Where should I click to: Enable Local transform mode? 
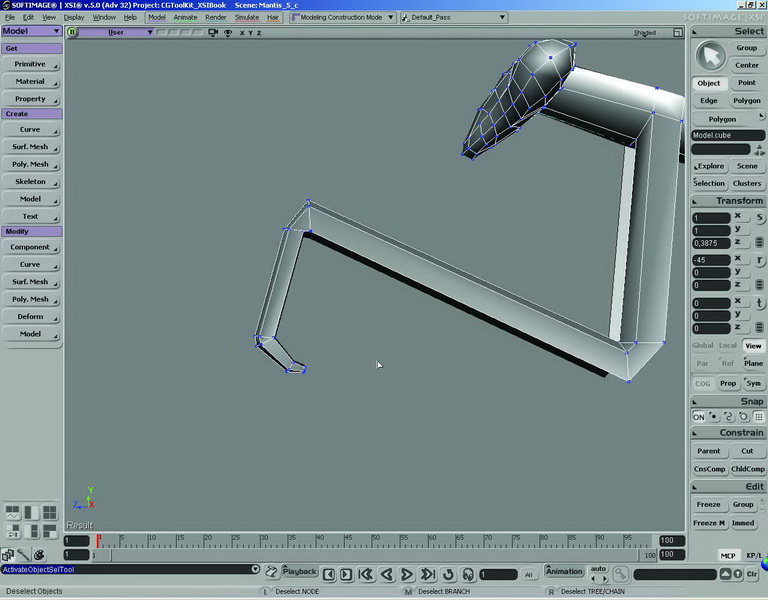[x=728, y=345]
